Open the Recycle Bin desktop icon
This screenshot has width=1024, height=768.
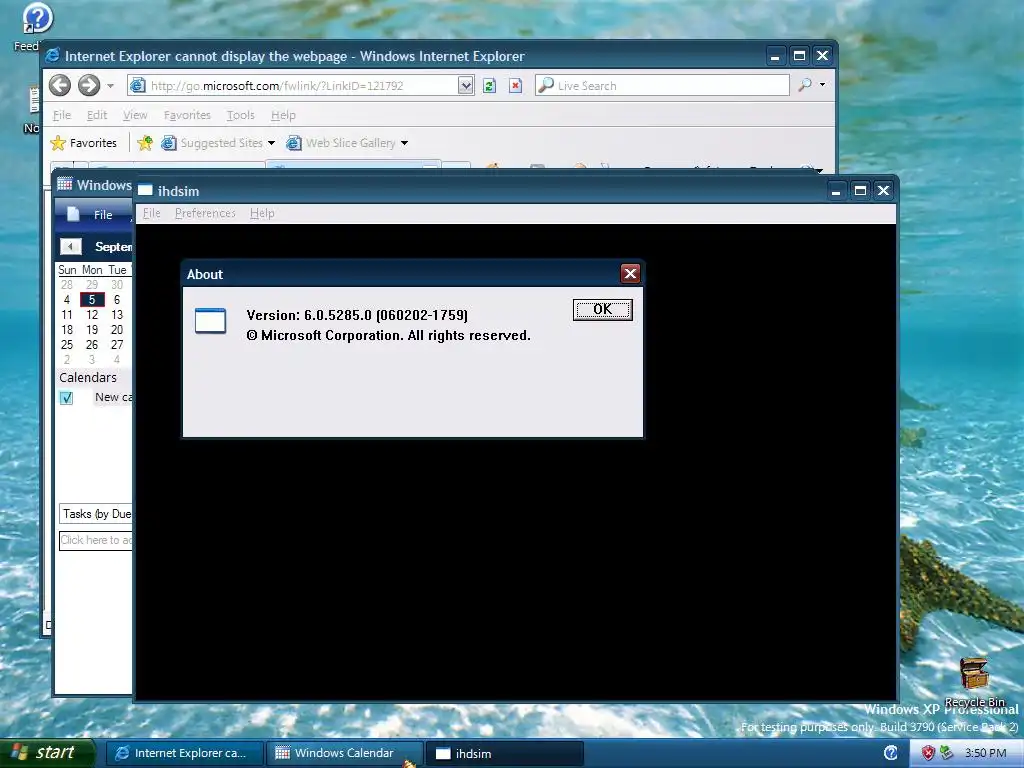(x=974, y=682)
